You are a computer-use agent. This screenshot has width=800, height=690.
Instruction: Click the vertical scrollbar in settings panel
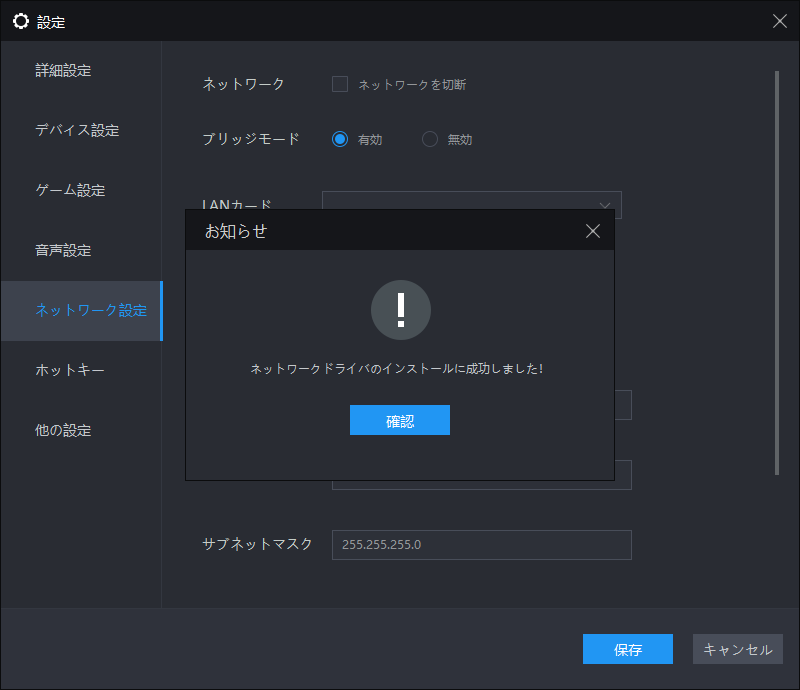pyautogui.click(x=777, y=270)
